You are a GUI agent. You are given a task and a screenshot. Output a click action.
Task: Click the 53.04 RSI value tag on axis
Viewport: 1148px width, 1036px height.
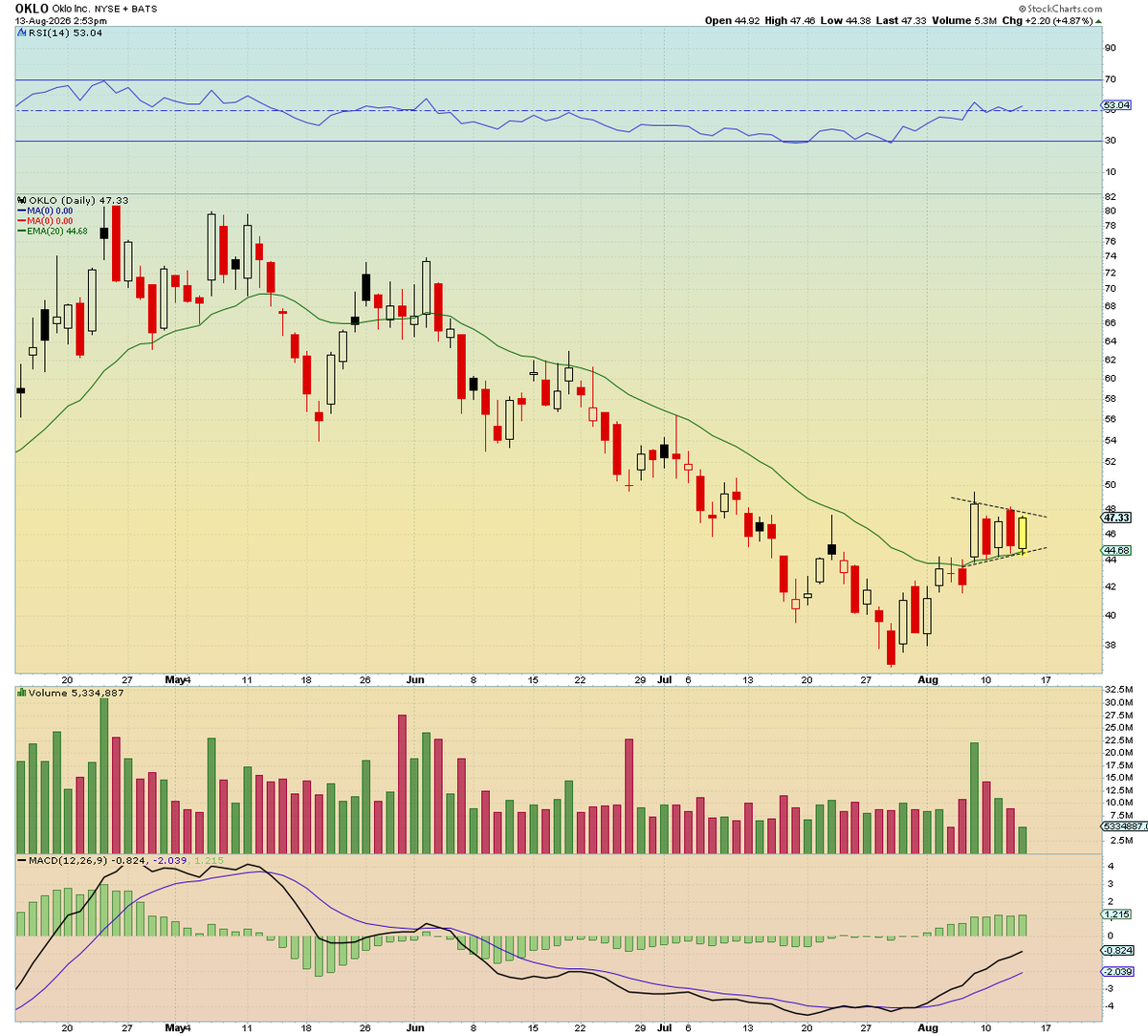1116,105
